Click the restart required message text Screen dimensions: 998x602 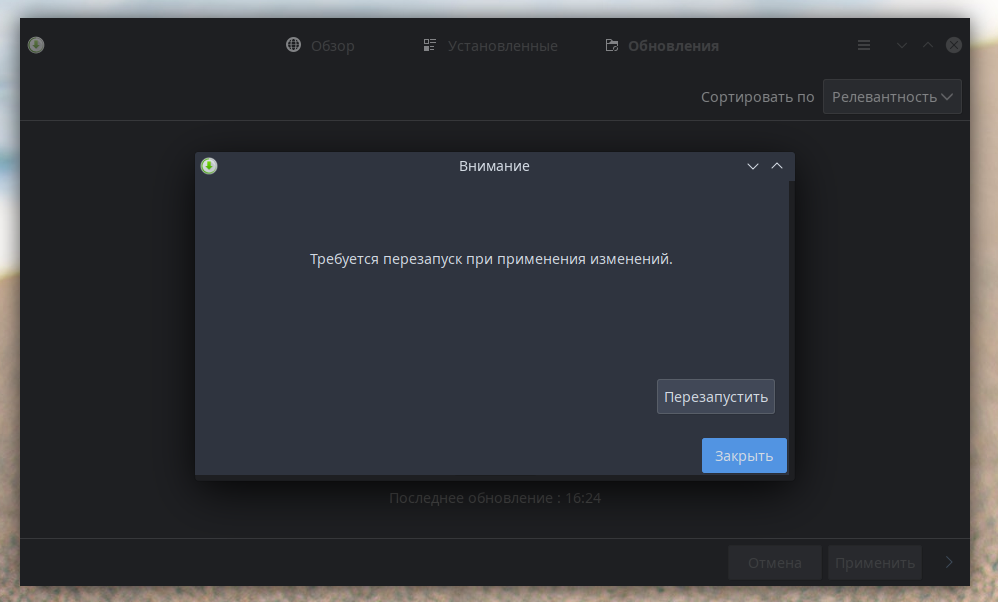(491, 259)
